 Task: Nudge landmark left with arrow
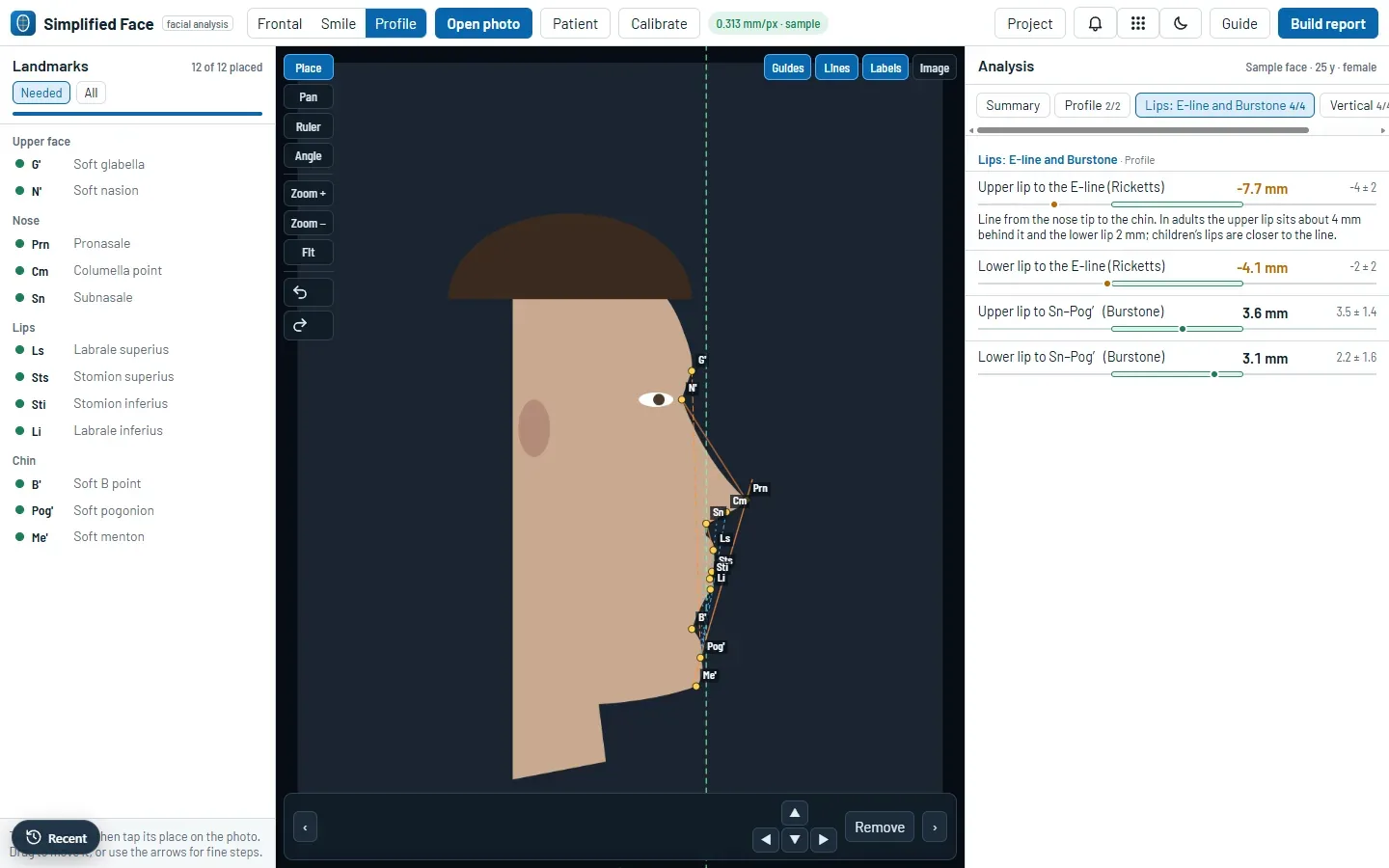[x=766, y=839]
